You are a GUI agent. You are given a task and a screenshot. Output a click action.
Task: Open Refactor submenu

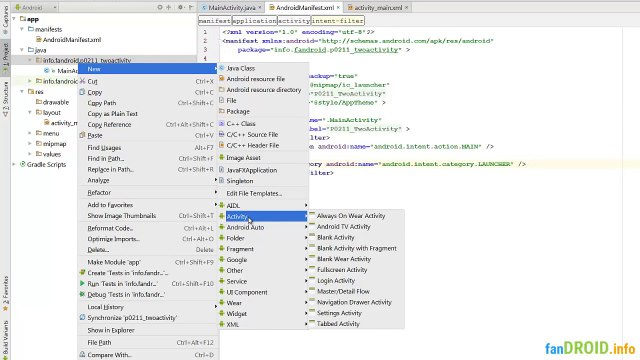(147, 193)
